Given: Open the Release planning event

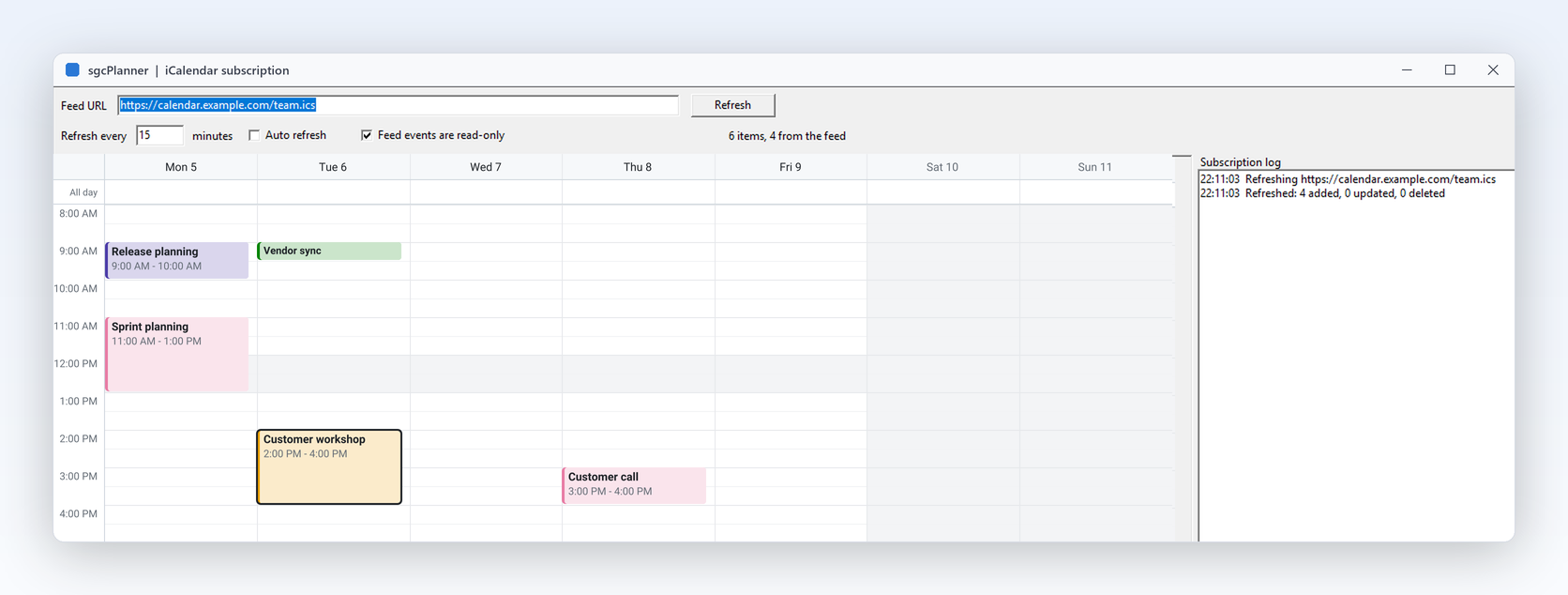Looking at the screenshot, I should click(x=177, y=260).
